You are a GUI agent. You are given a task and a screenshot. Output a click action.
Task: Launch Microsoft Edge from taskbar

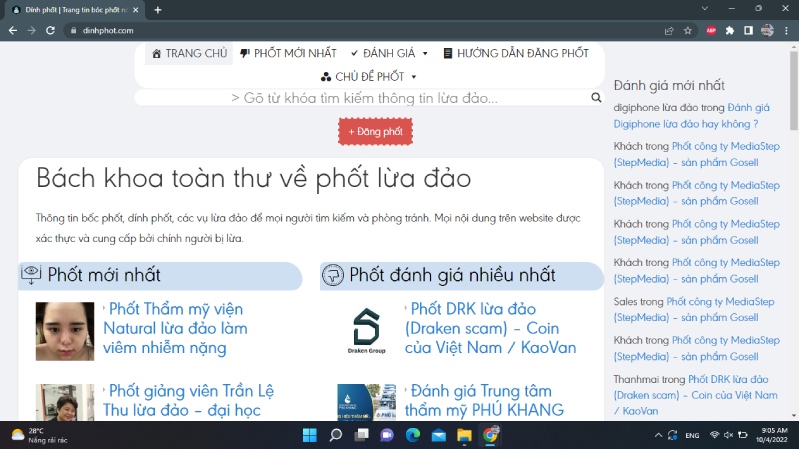[x=413, y=435]
